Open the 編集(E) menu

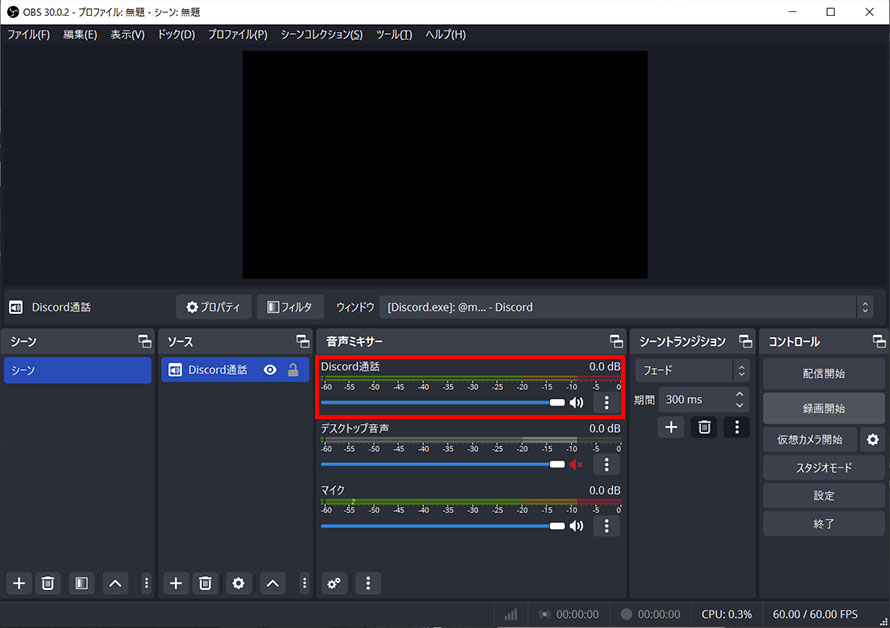pos(80,35)
